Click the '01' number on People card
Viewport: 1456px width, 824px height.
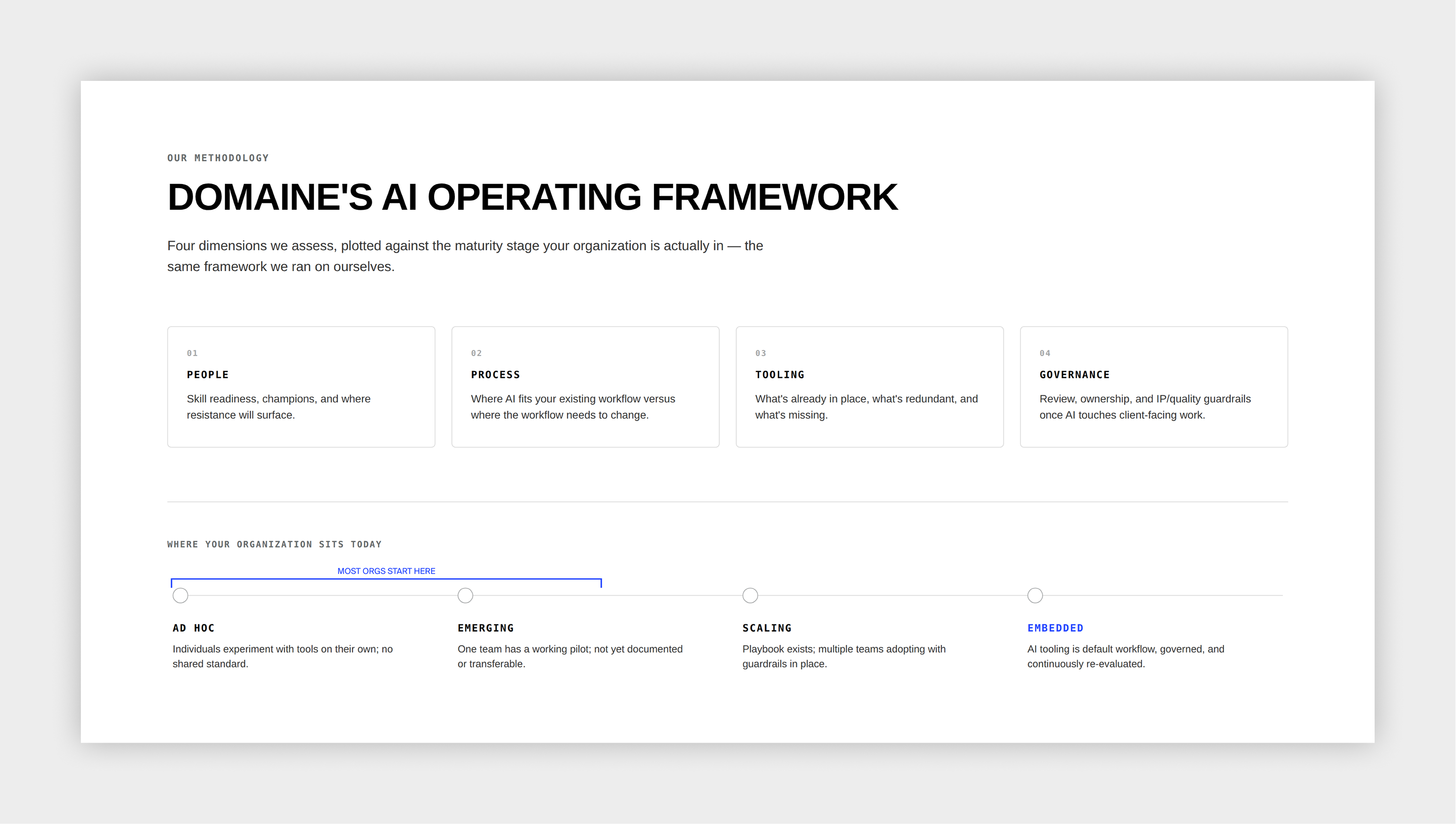193,353
